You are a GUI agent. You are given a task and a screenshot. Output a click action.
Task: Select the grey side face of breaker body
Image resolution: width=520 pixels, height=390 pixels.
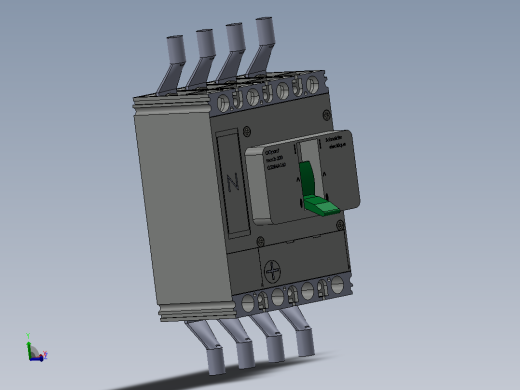click(x=183, y=207)
